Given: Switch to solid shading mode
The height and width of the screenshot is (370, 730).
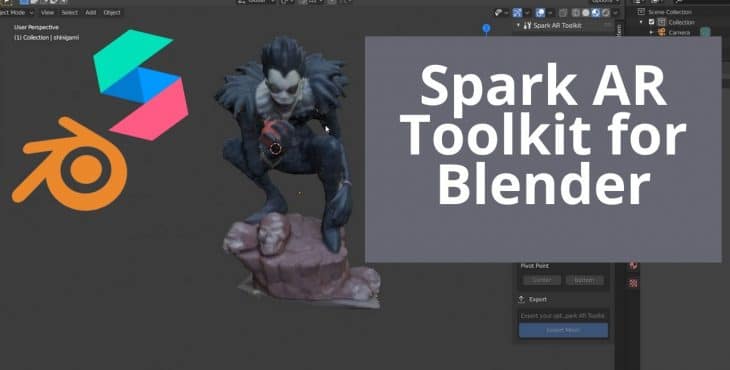Looking at the screenshot, I should pos(586,13).
